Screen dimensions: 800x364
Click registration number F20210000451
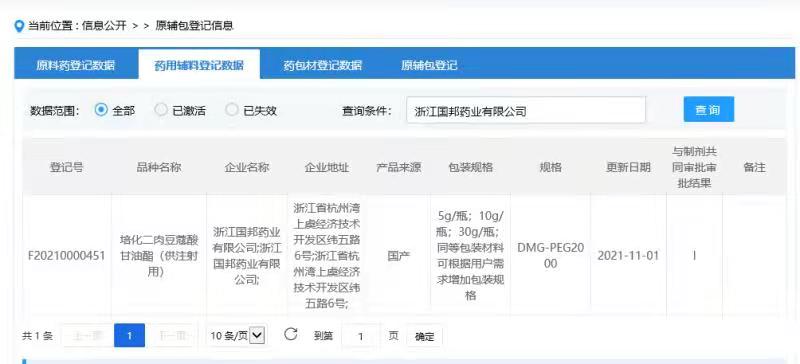point(66,255)
